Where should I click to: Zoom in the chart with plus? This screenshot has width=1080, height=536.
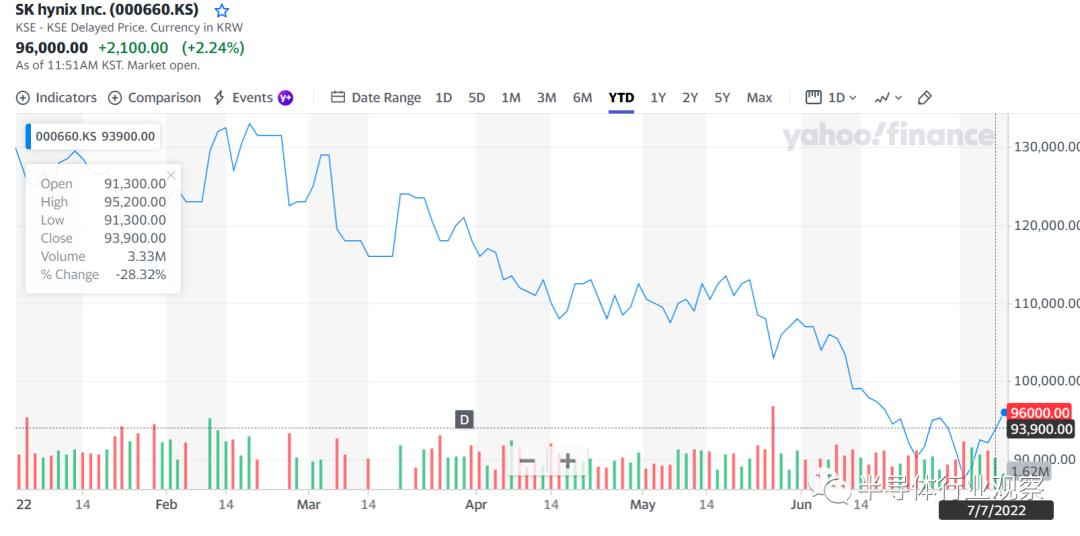click(567, 461)
